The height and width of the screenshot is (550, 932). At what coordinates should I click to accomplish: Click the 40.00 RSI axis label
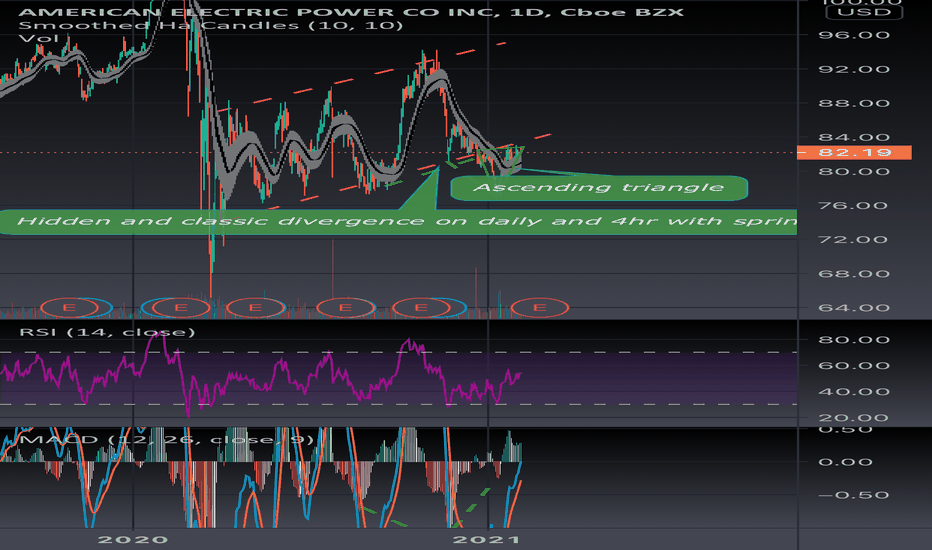[854, 392]
